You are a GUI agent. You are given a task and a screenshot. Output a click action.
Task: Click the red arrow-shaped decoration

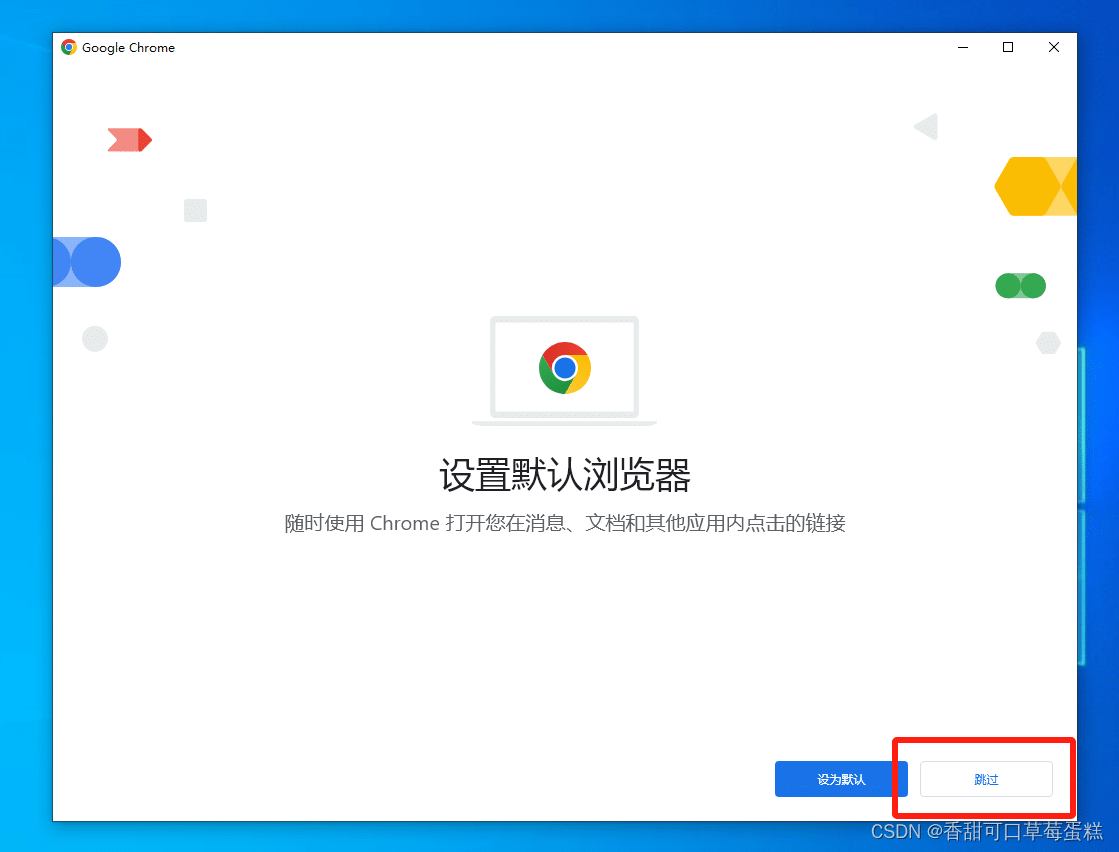129,140
